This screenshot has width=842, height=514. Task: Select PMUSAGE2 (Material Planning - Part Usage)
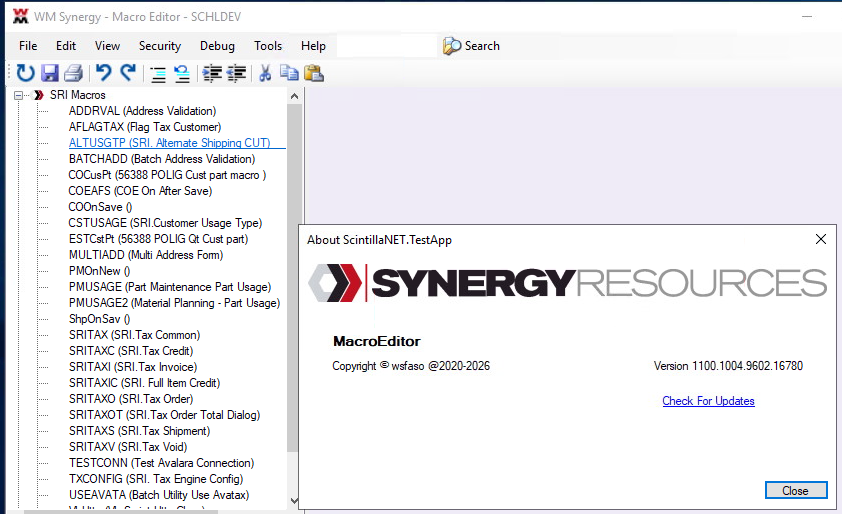pyautogui.click(x=175, y=303)
